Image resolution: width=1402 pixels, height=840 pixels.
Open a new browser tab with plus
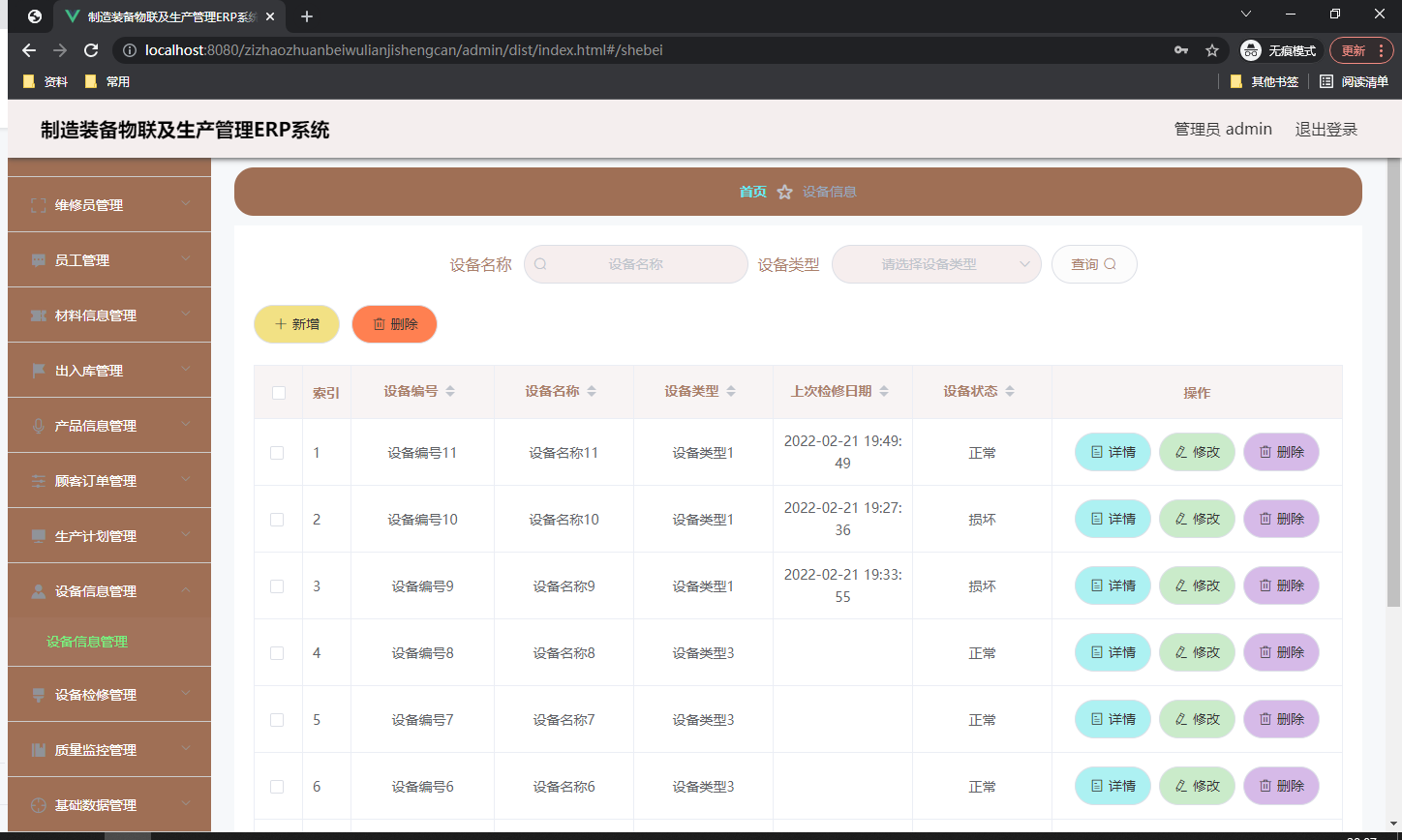coord(307,16)
